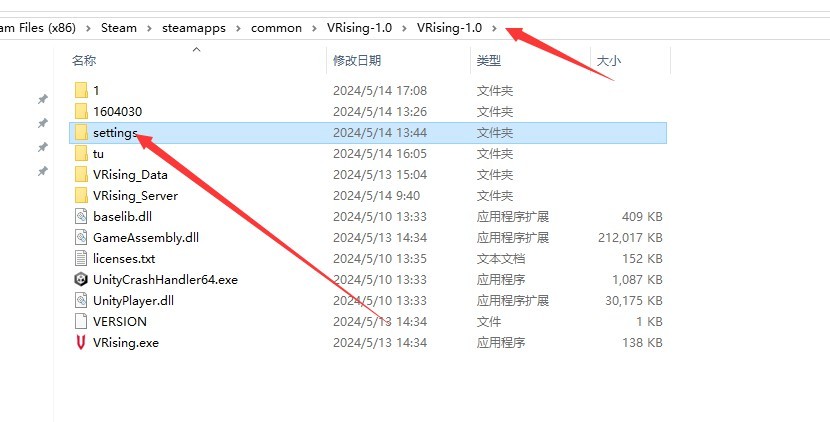Select the VRising_Data folder icon
The image size is (830, 422).
81,175
